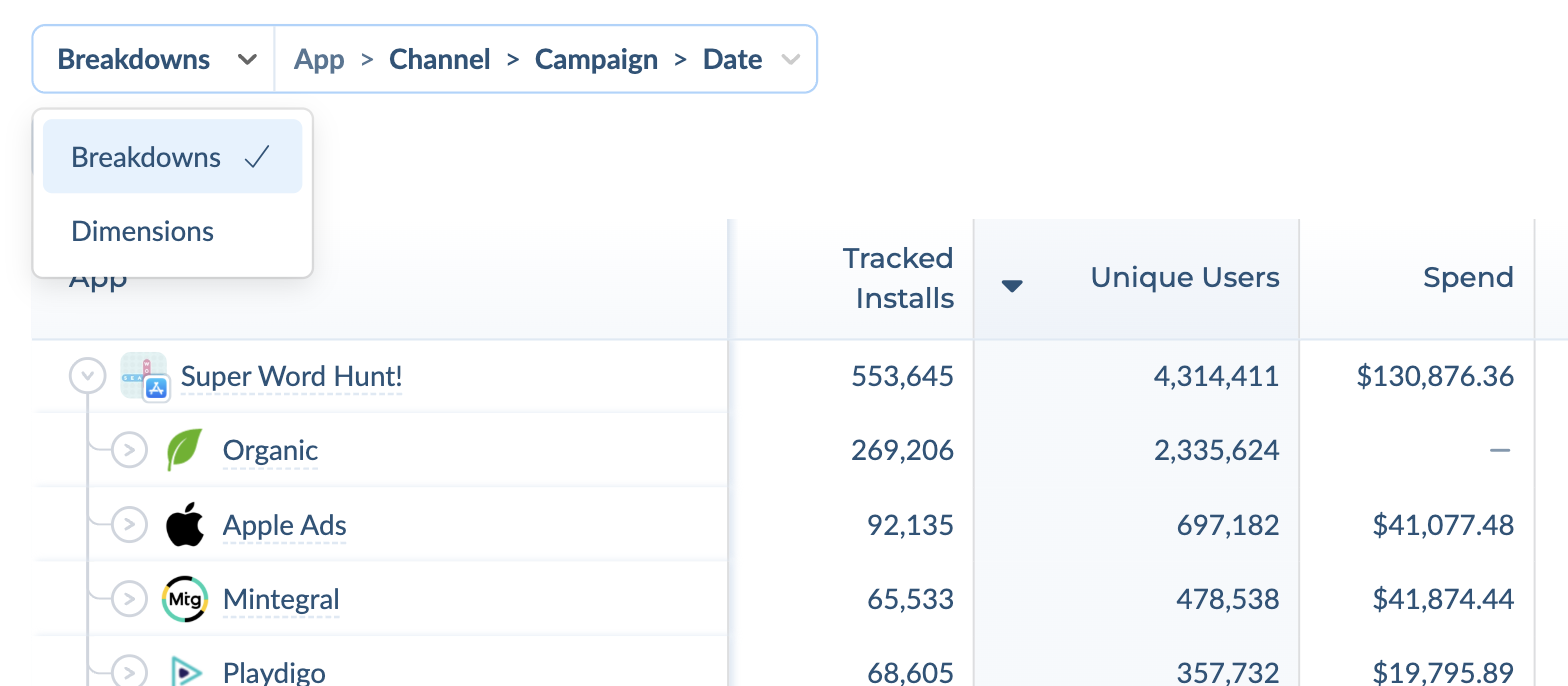Click the 269,206 tracked installs value
Viewport: 1568px width, 686px height.
pos(903,450)
